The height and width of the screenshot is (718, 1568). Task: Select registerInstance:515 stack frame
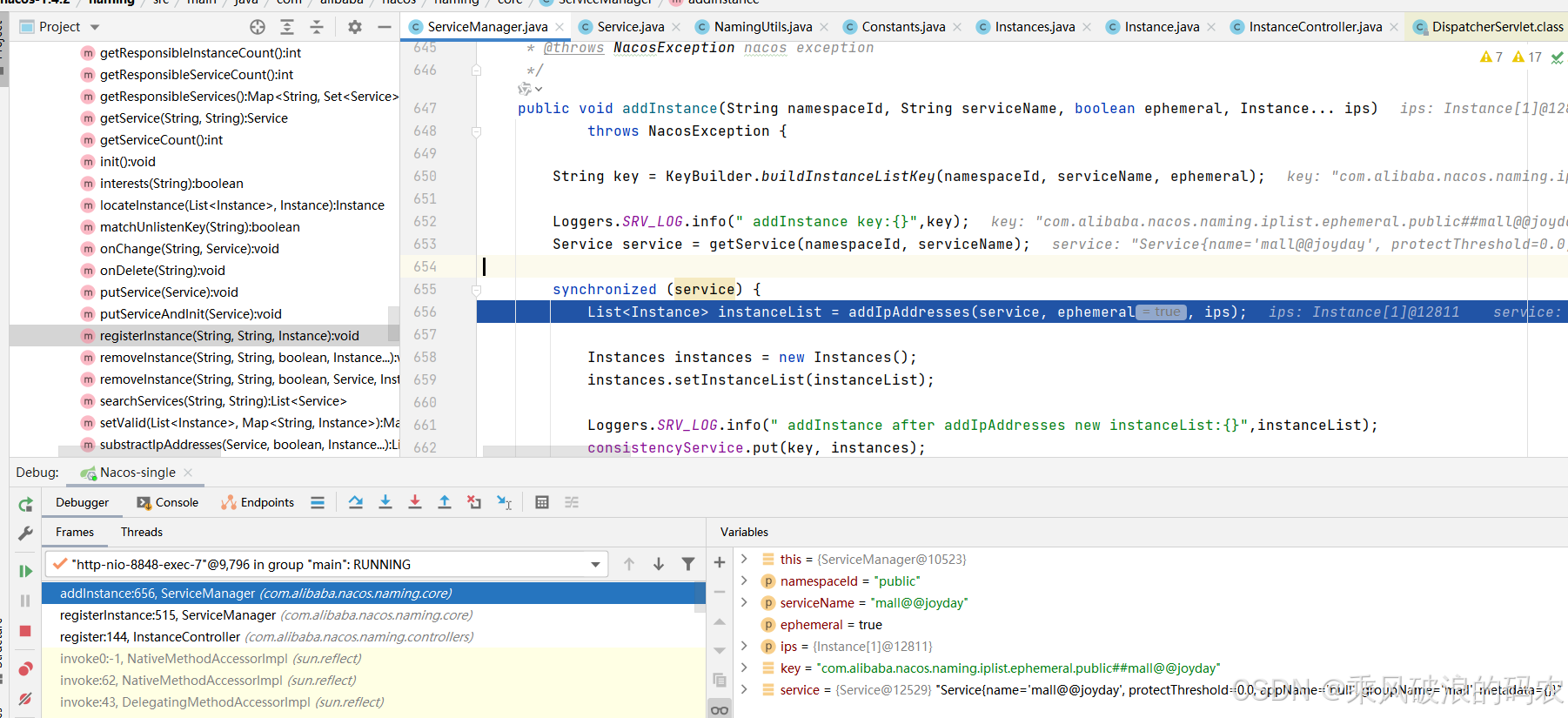[167, 615]
